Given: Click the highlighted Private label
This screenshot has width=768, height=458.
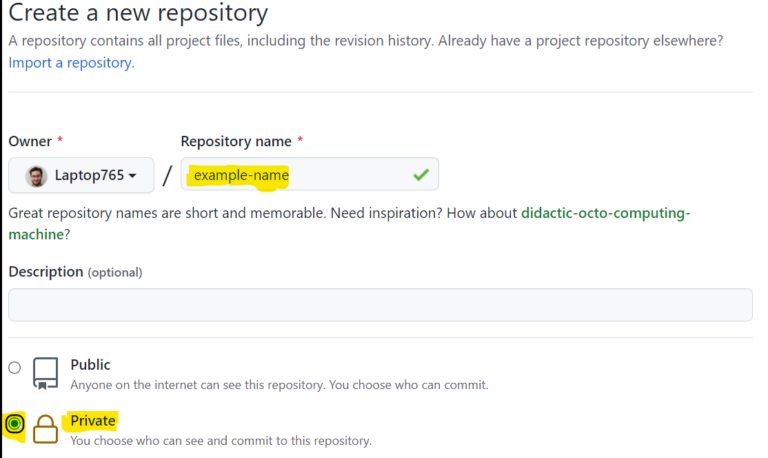Looking at the screenshot, I should pos(93,421).
